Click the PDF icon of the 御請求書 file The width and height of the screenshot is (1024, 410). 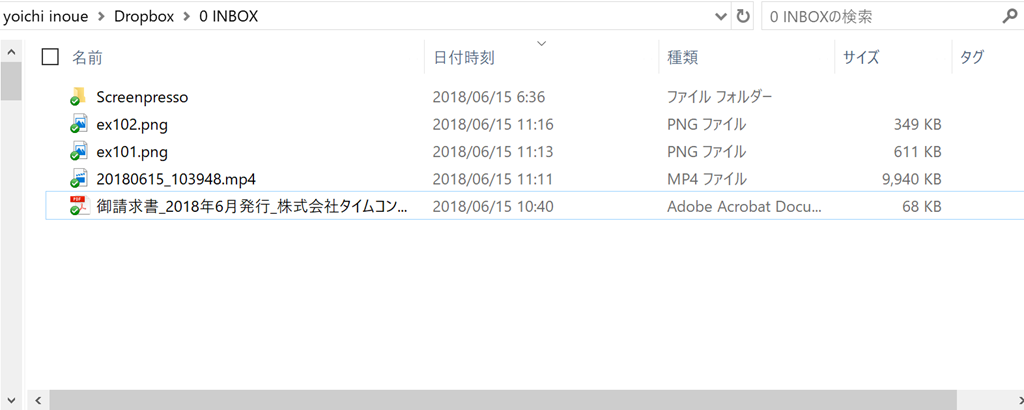tap(78, 206)
